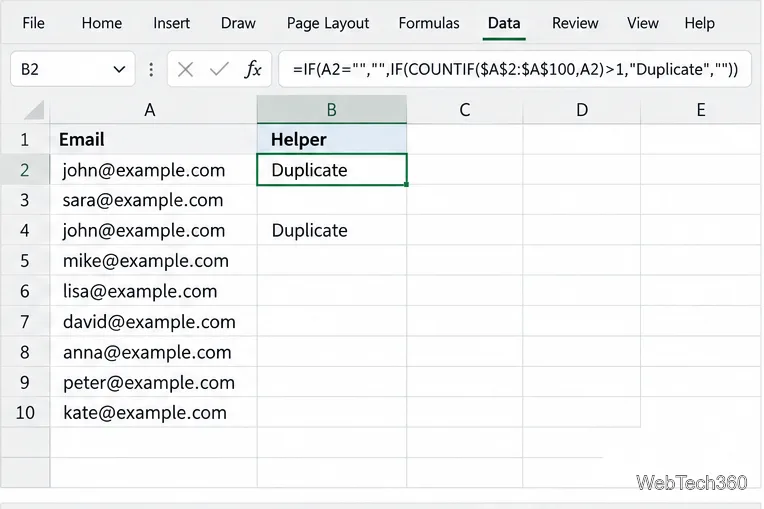Click the Helper header cell
This screenshot has width=764, height=509.
(332, 140)
